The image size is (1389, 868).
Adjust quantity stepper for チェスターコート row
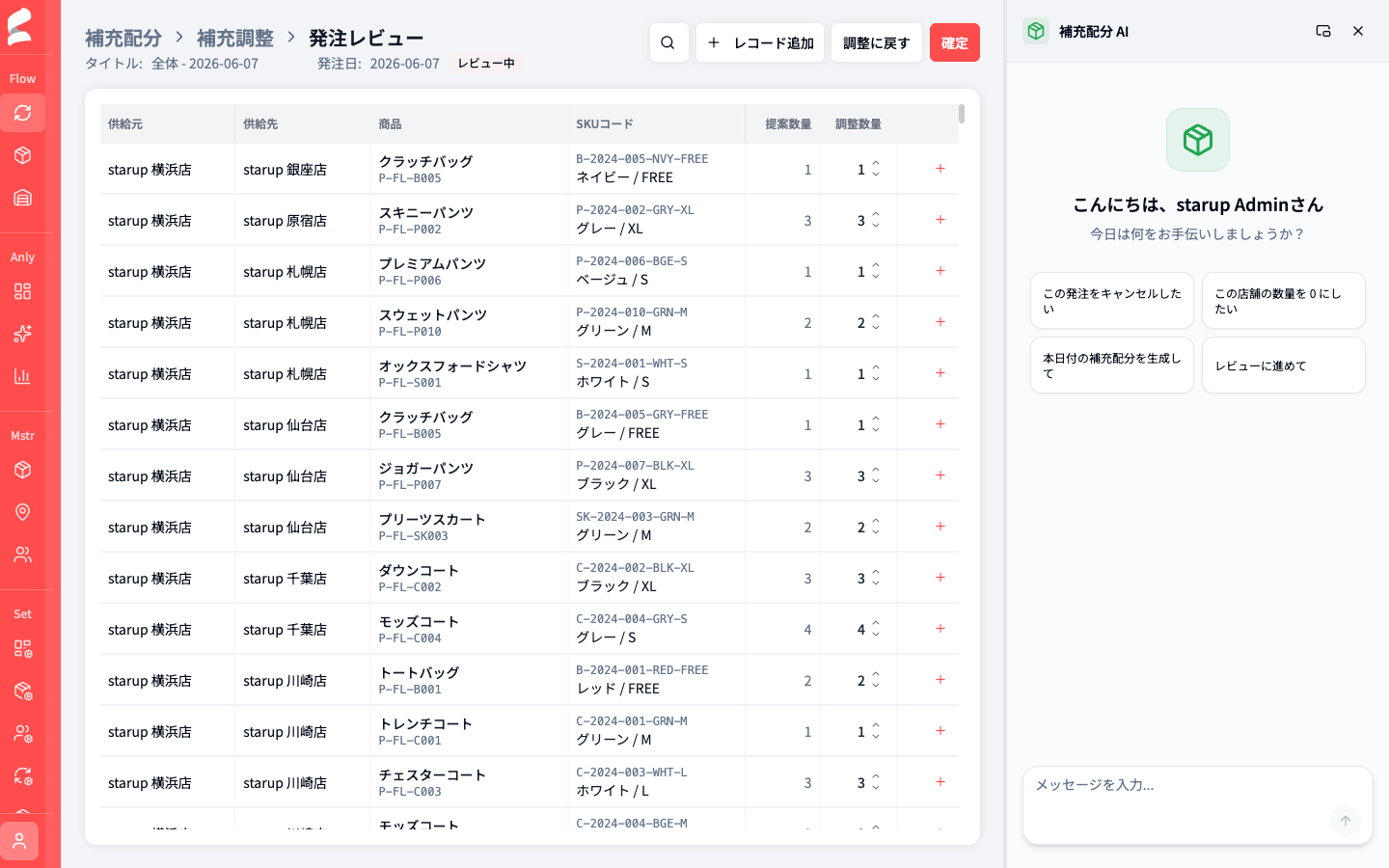(876, 782)
